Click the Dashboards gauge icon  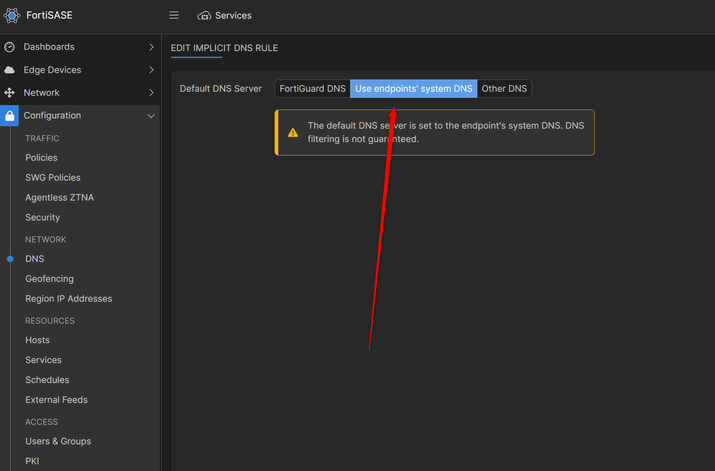point(10,47)
